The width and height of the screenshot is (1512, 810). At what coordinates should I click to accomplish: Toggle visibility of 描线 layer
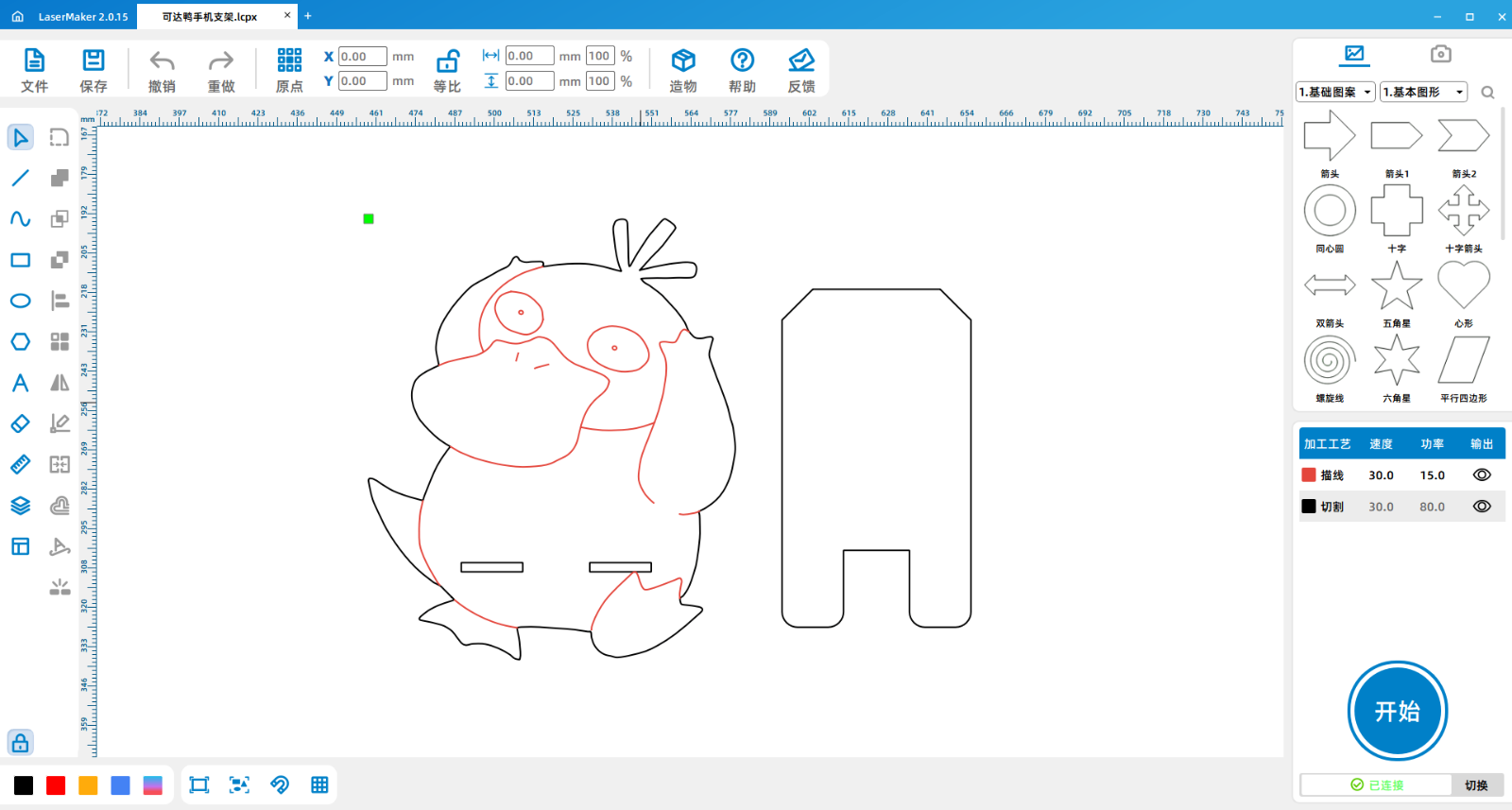(1481, 475)
